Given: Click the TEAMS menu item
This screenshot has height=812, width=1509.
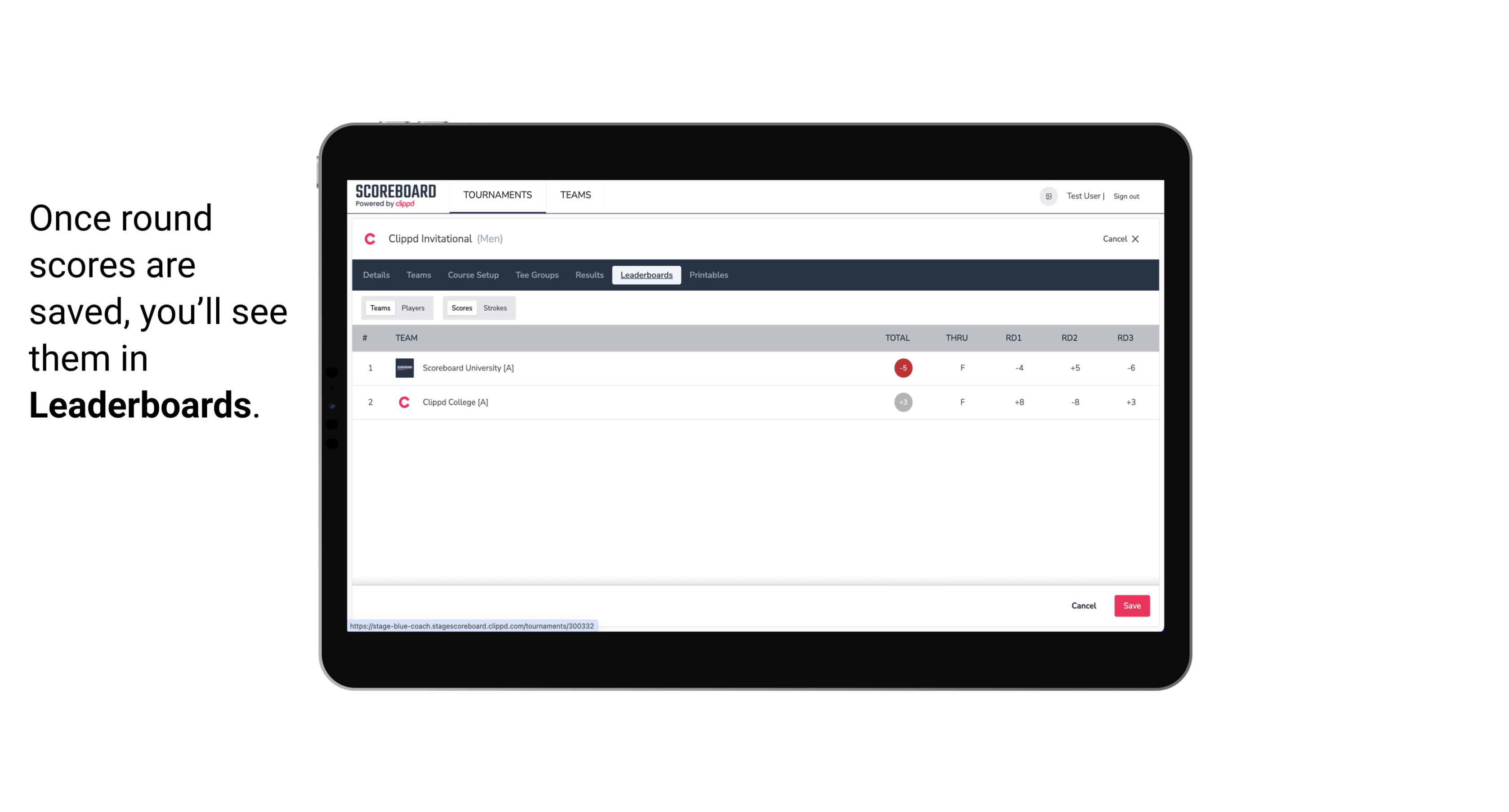Looking at the screenshot, I should (576, 195).
